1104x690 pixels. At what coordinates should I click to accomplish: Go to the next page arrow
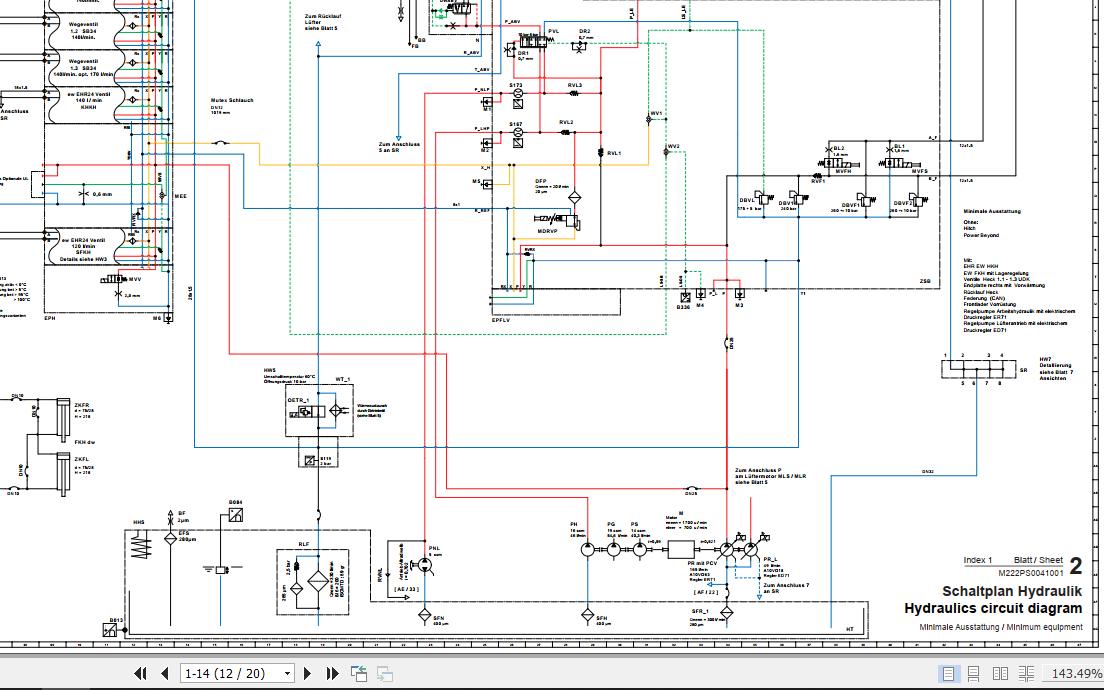click(307, 674)
